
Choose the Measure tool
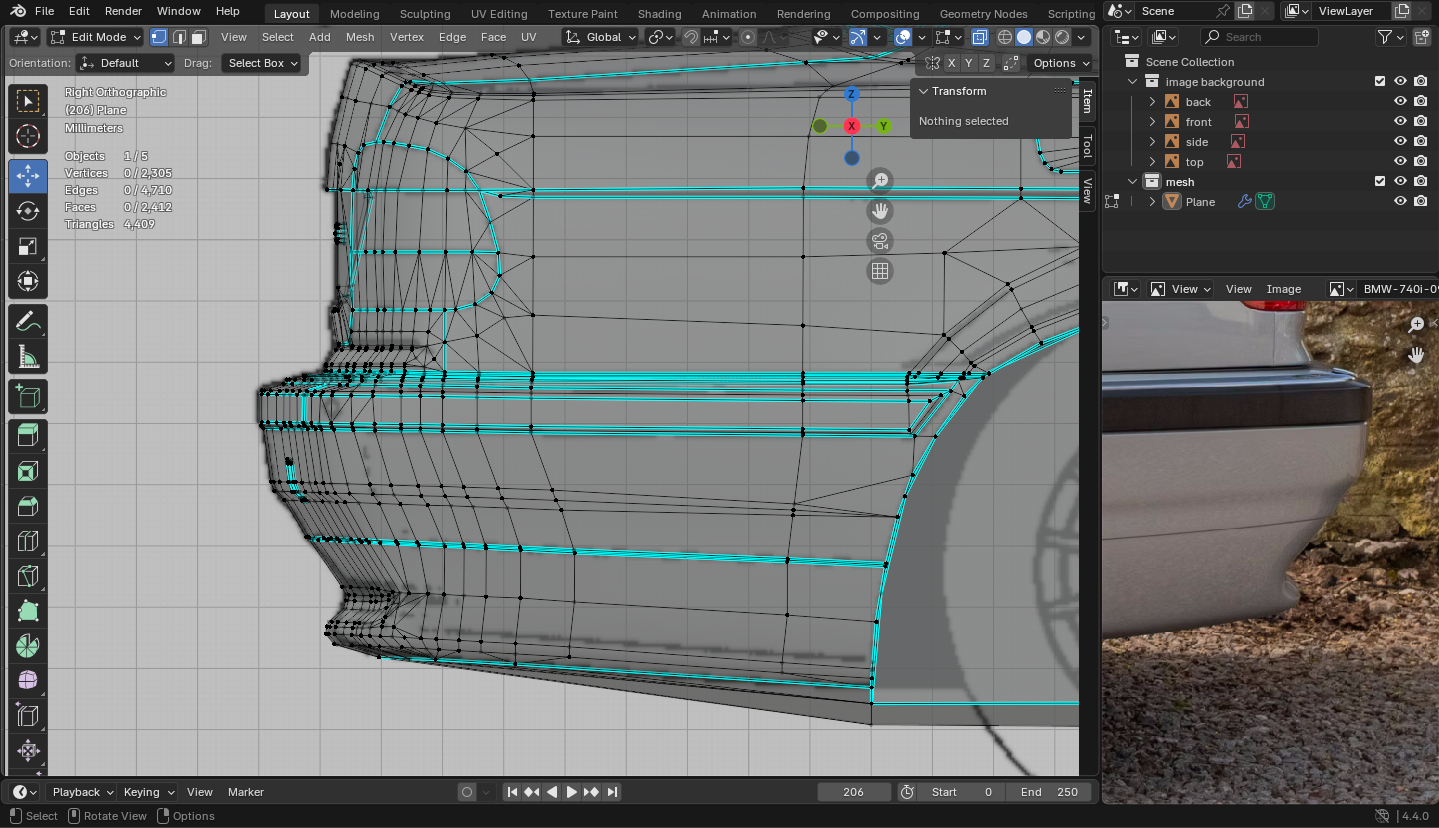[28, 357]
